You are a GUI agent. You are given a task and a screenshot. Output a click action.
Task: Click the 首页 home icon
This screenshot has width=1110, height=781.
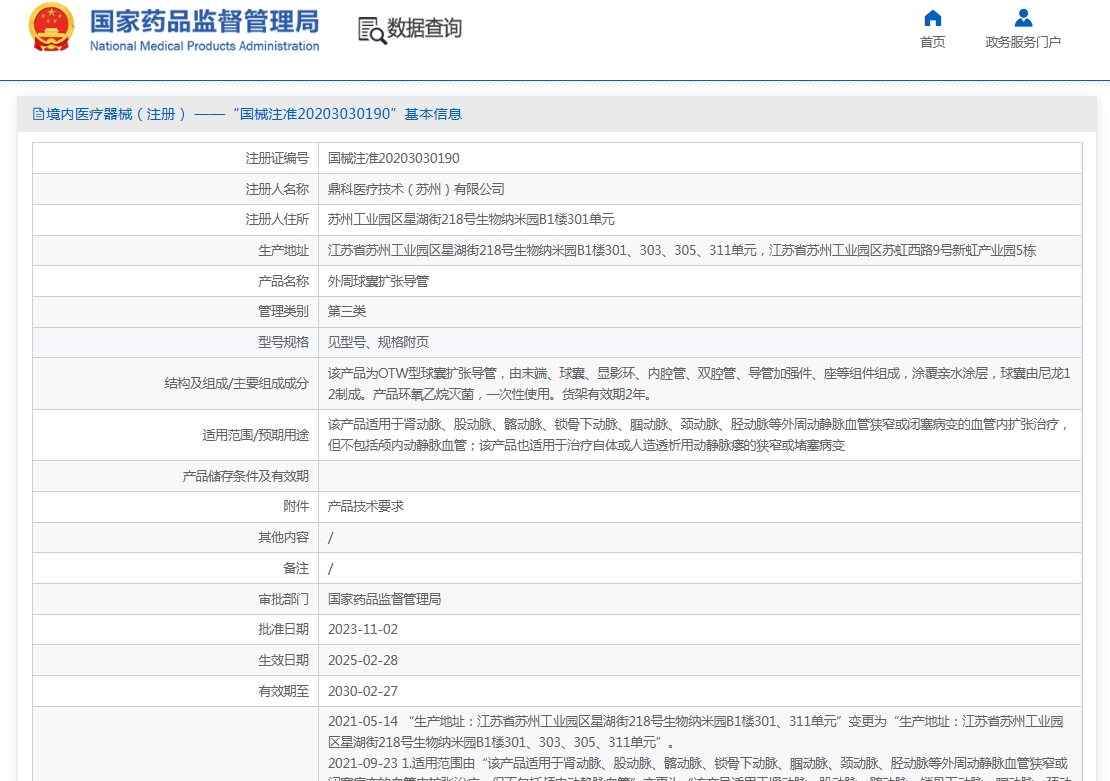[x=932, y=18]
